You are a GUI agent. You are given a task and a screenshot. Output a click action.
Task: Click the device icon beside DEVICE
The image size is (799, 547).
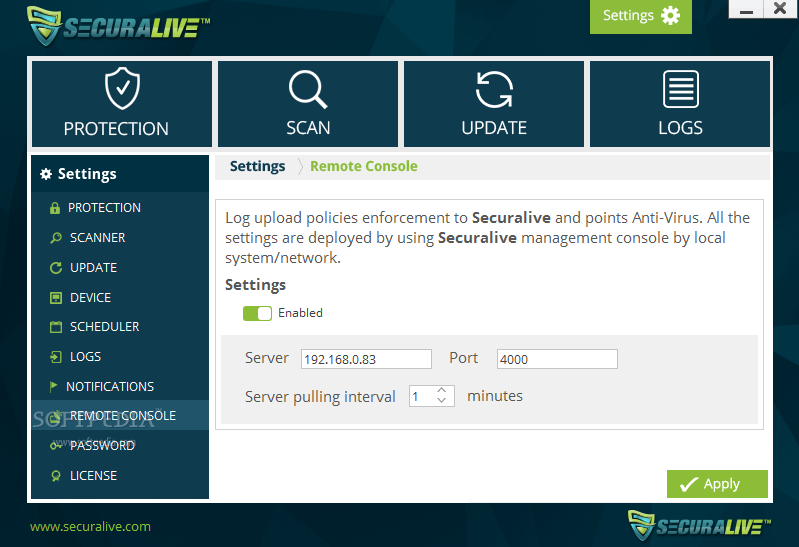coord(56,298)
